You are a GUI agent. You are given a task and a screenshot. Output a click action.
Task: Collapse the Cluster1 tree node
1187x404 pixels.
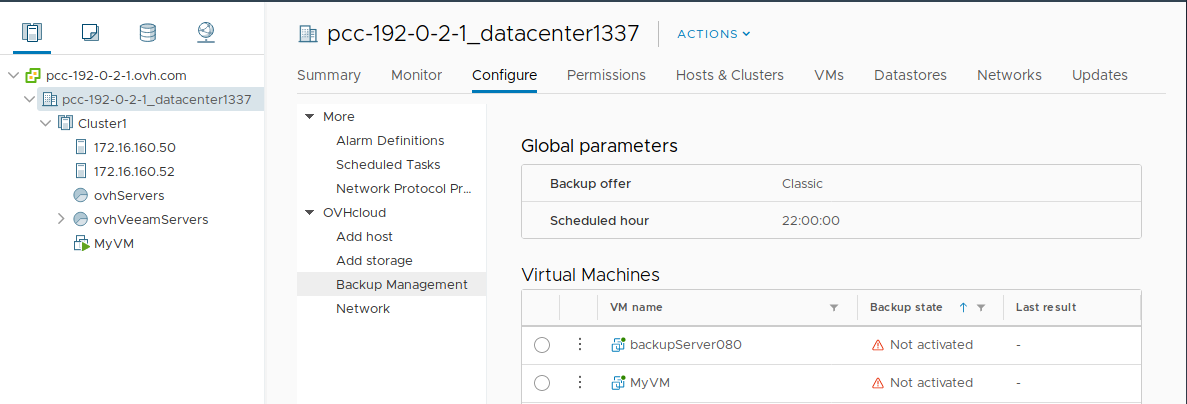tap(45, 123)
